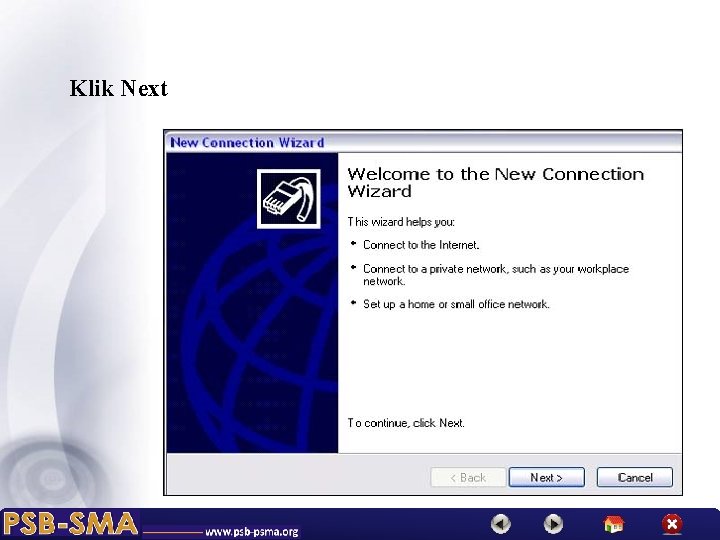Click 'To continue, click Next.' text
Image resolution: width=720 pixels, height=540 pixels.
406,423
